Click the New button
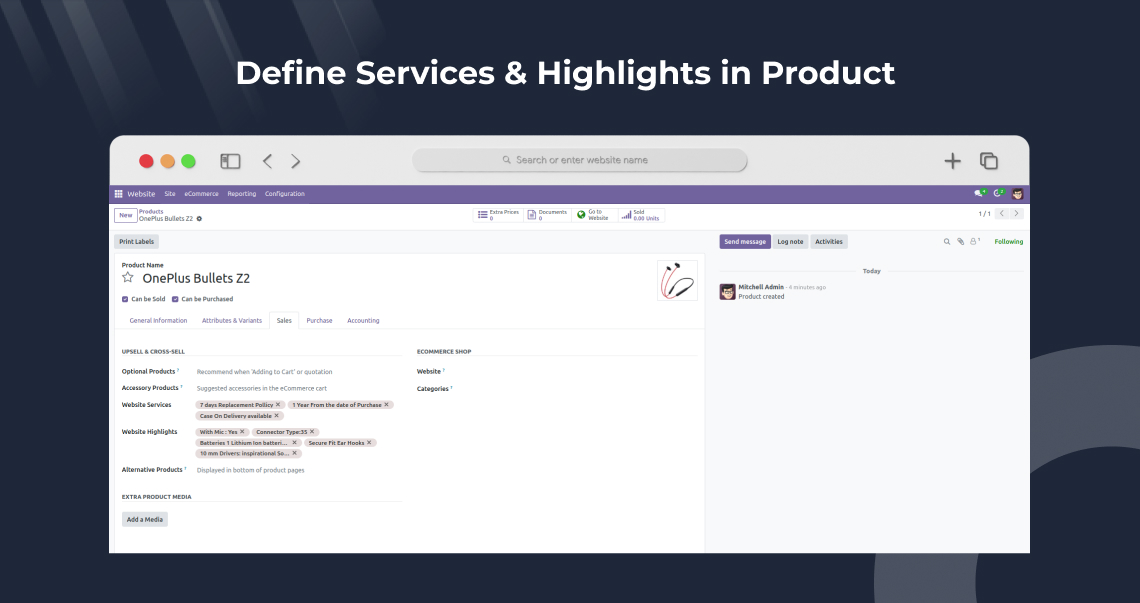Screen dimensions: 1140x603 (x=126, y=215)
